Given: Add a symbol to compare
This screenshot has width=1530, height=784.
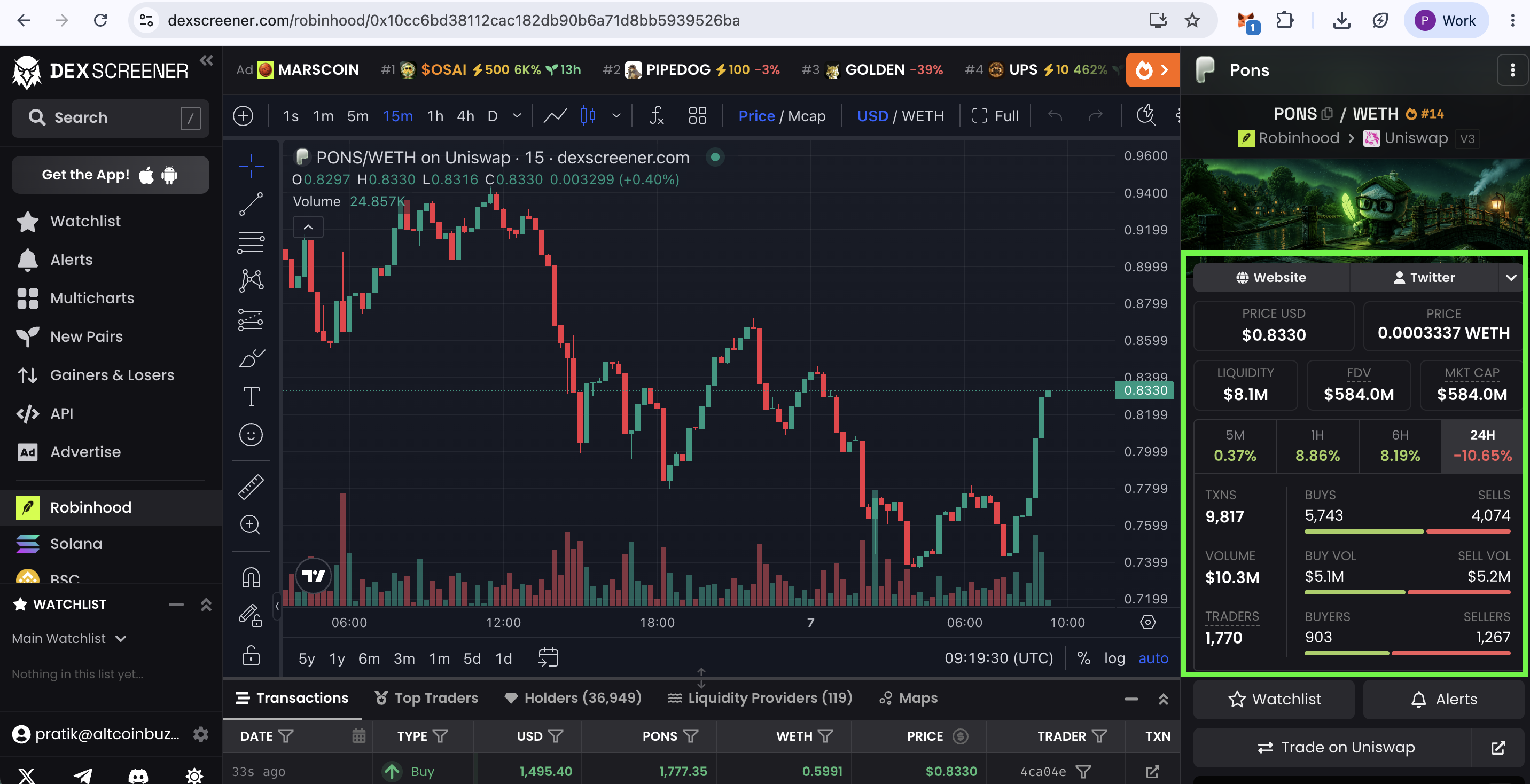Looking at the screenshot, I should pos(244,116).
